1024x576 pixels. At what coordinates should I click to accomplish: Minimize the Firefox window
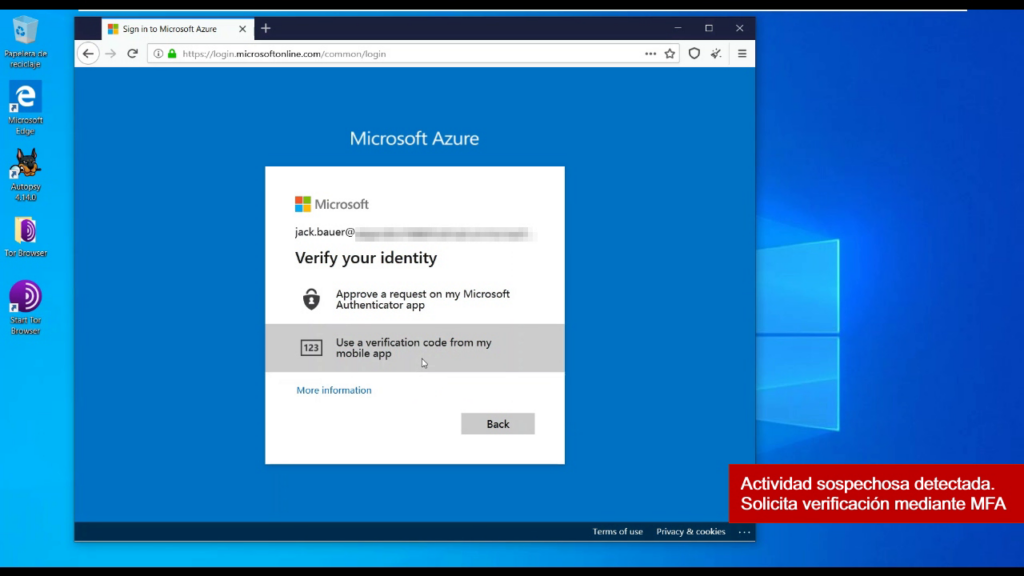click(x=678, y=28)
